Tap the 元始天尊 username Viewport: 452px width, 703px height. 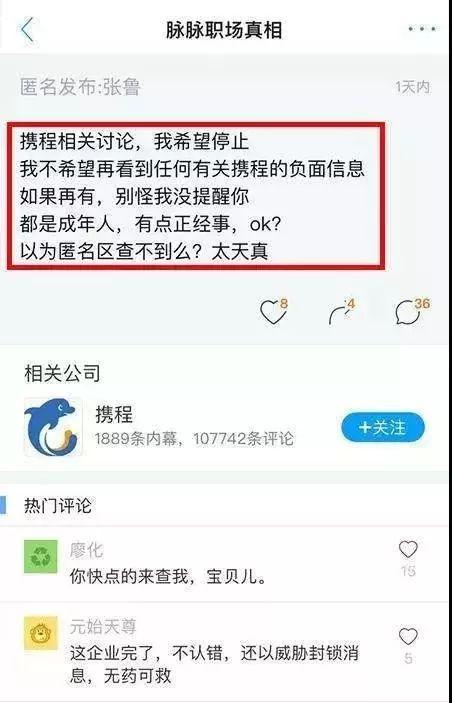point(103,627)
